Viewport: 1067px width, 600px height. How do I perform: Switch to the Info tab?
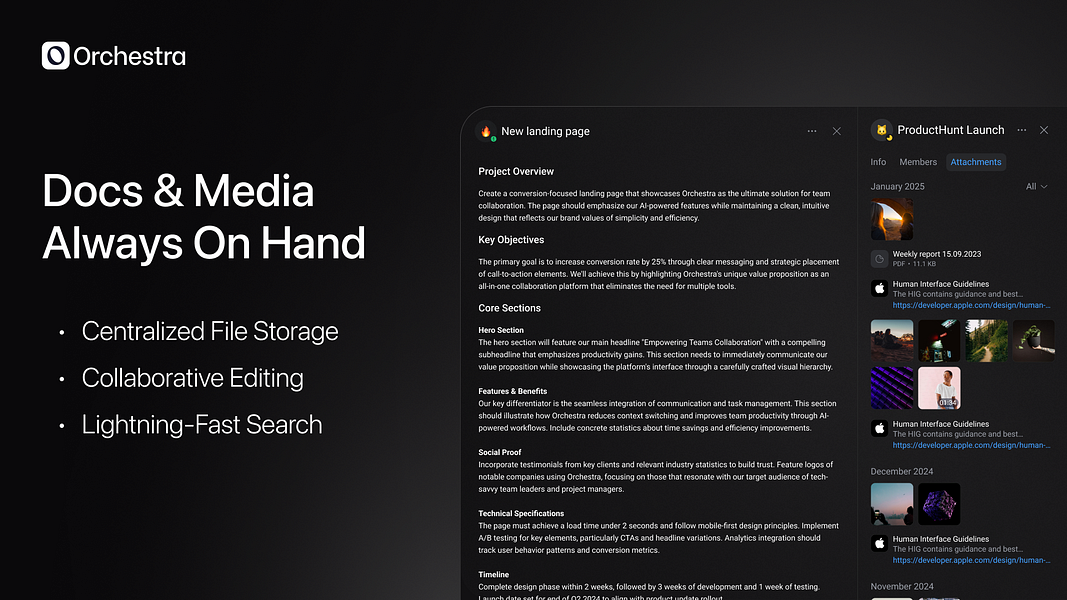click(878, 162)
